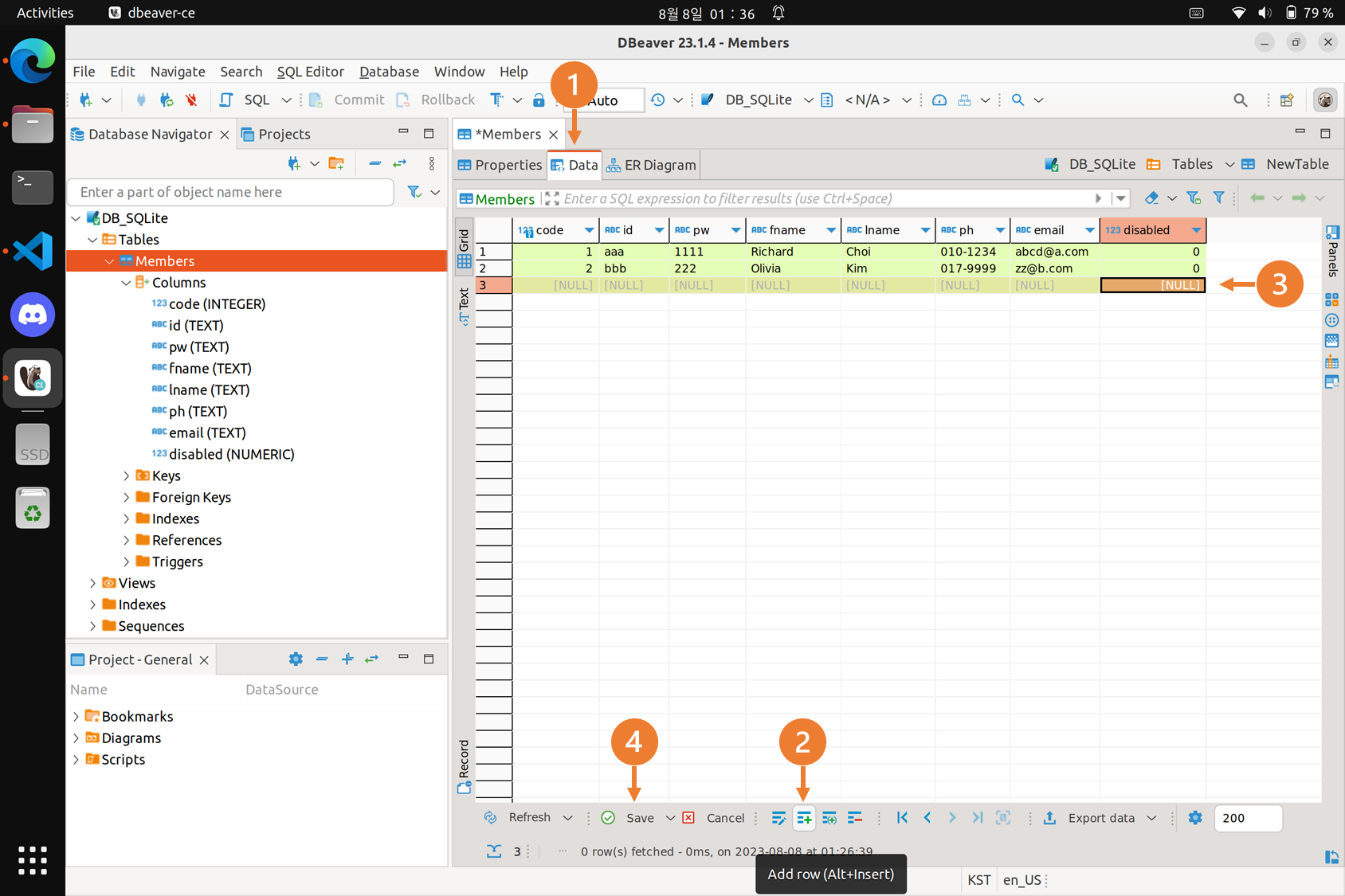Screen dimensions: 1345x896
Task: Open the SQL Editor menu
Action: coord(310,72)
